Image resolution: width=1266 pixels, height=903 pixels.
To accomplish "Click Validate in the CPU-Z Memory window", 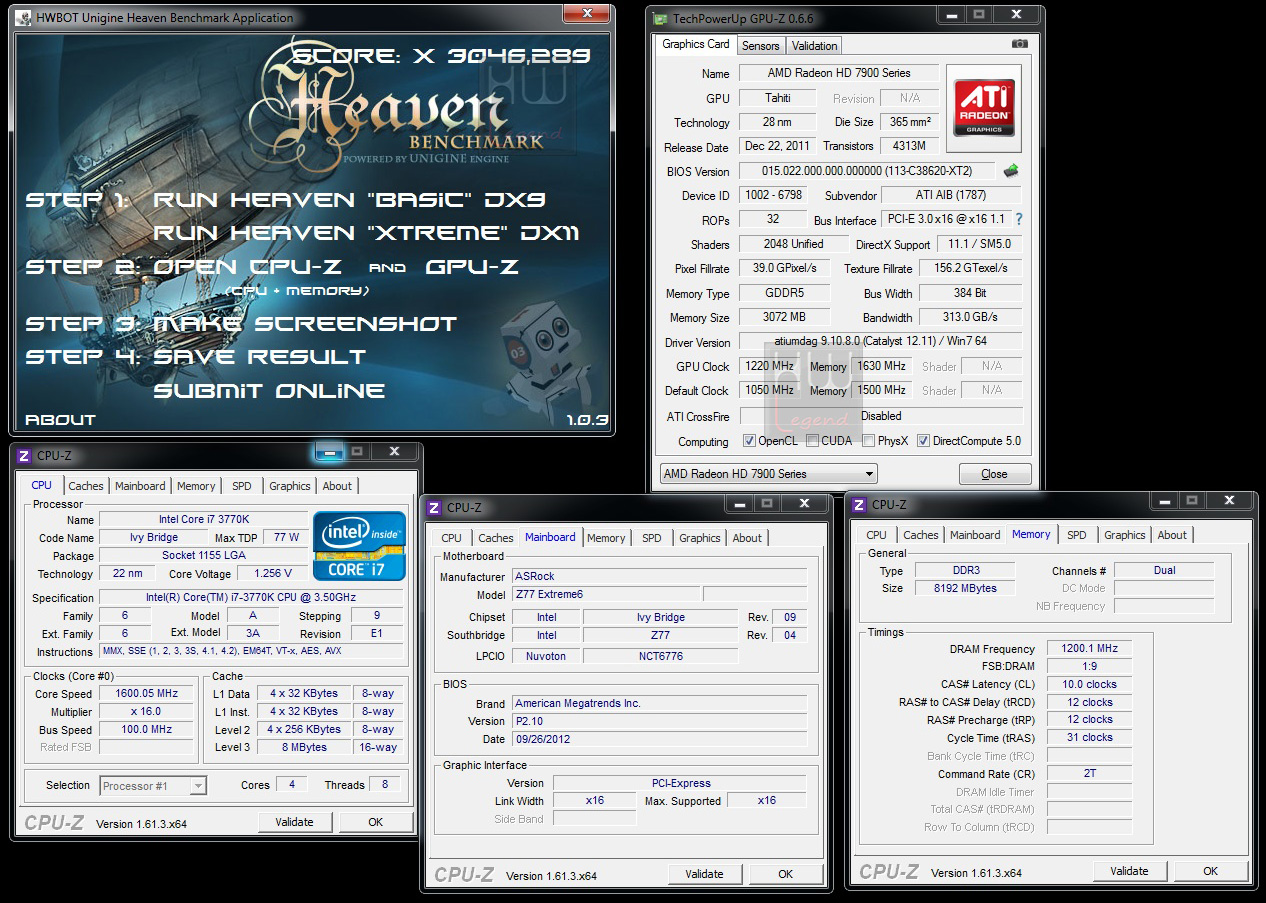I will click(x=1129, y=871).
